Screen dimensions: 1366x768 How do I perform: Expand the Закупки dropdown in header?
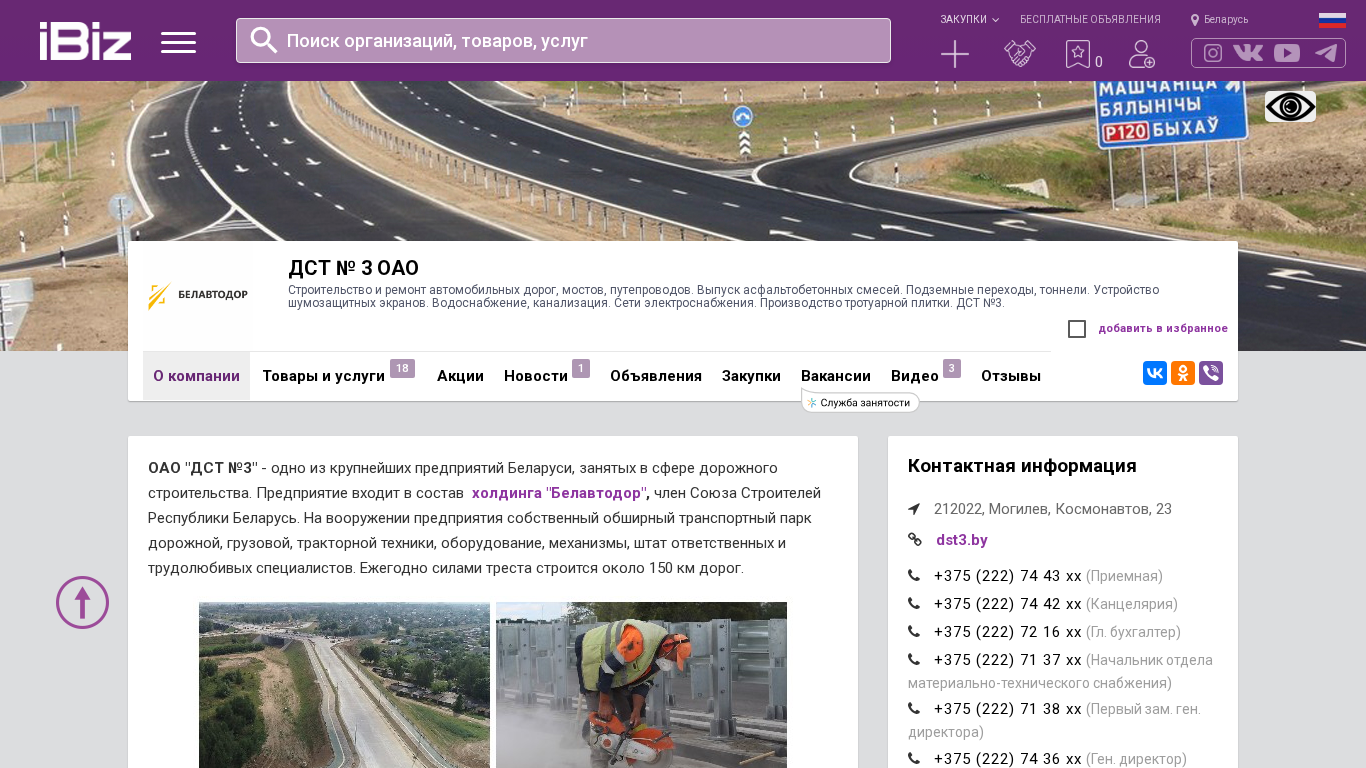[x=969, y=20]
